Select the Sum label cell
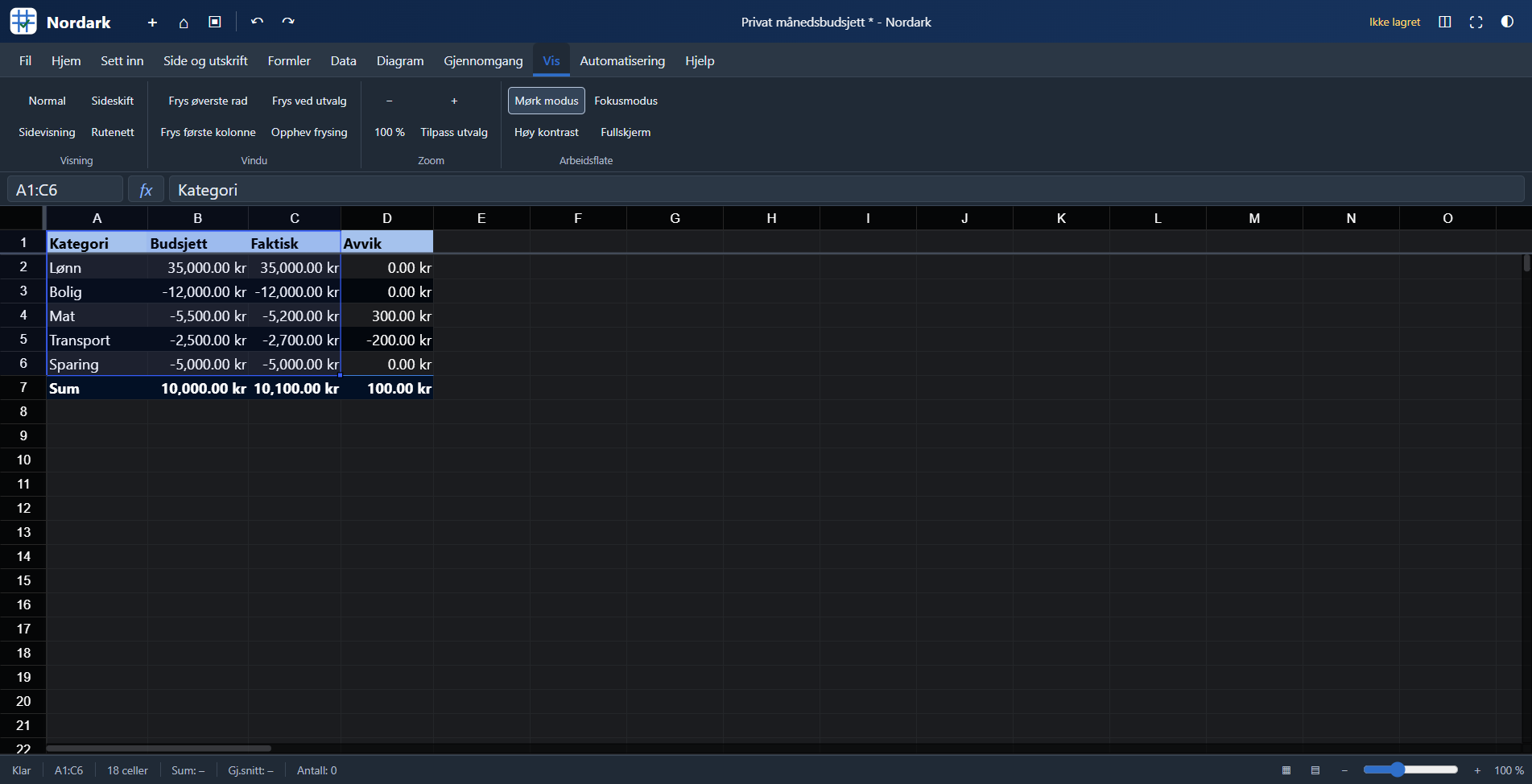Screen dimensions: 1532x784 pos(97,388)
